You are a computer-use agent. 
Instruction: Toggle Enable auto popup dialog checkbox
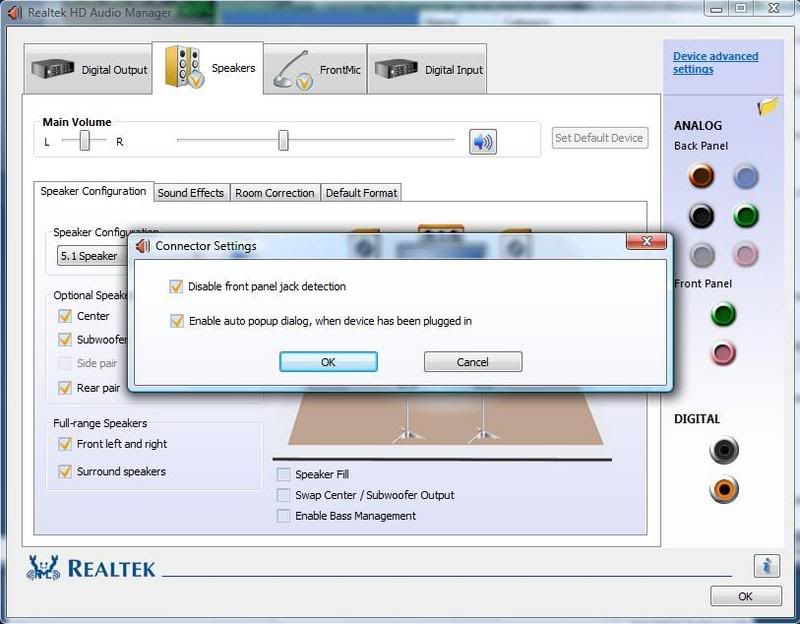177,321
